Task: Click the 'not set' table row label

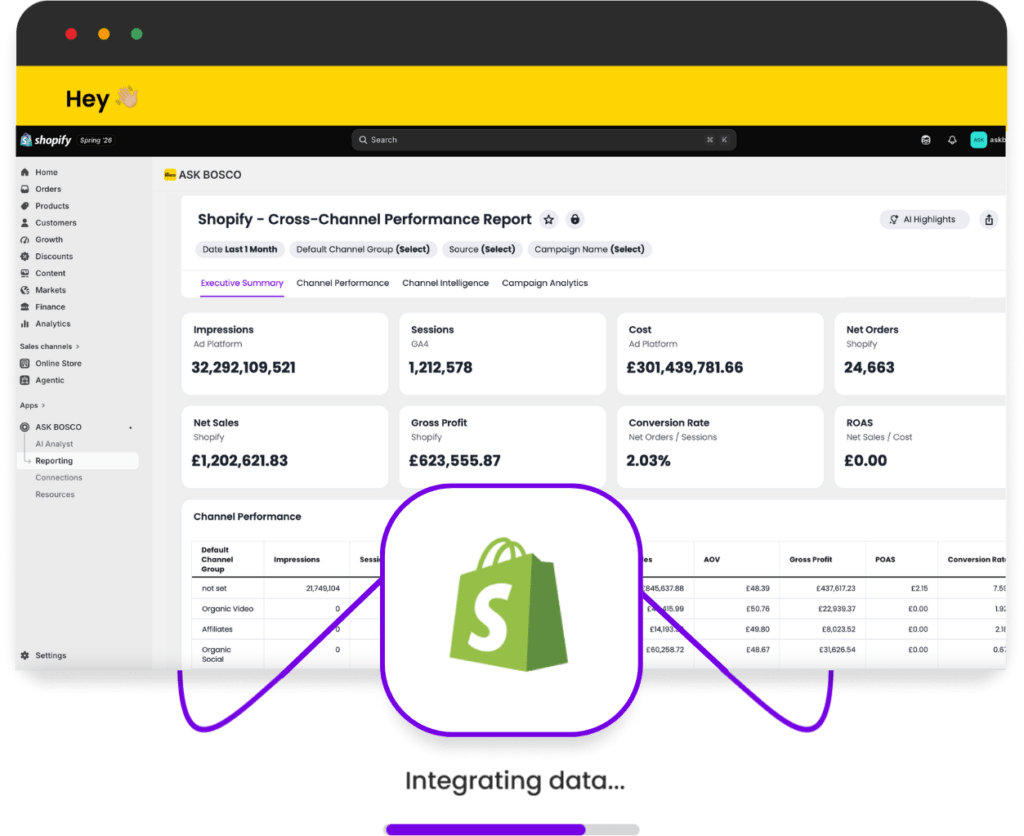Action: (x=214, y=588)
